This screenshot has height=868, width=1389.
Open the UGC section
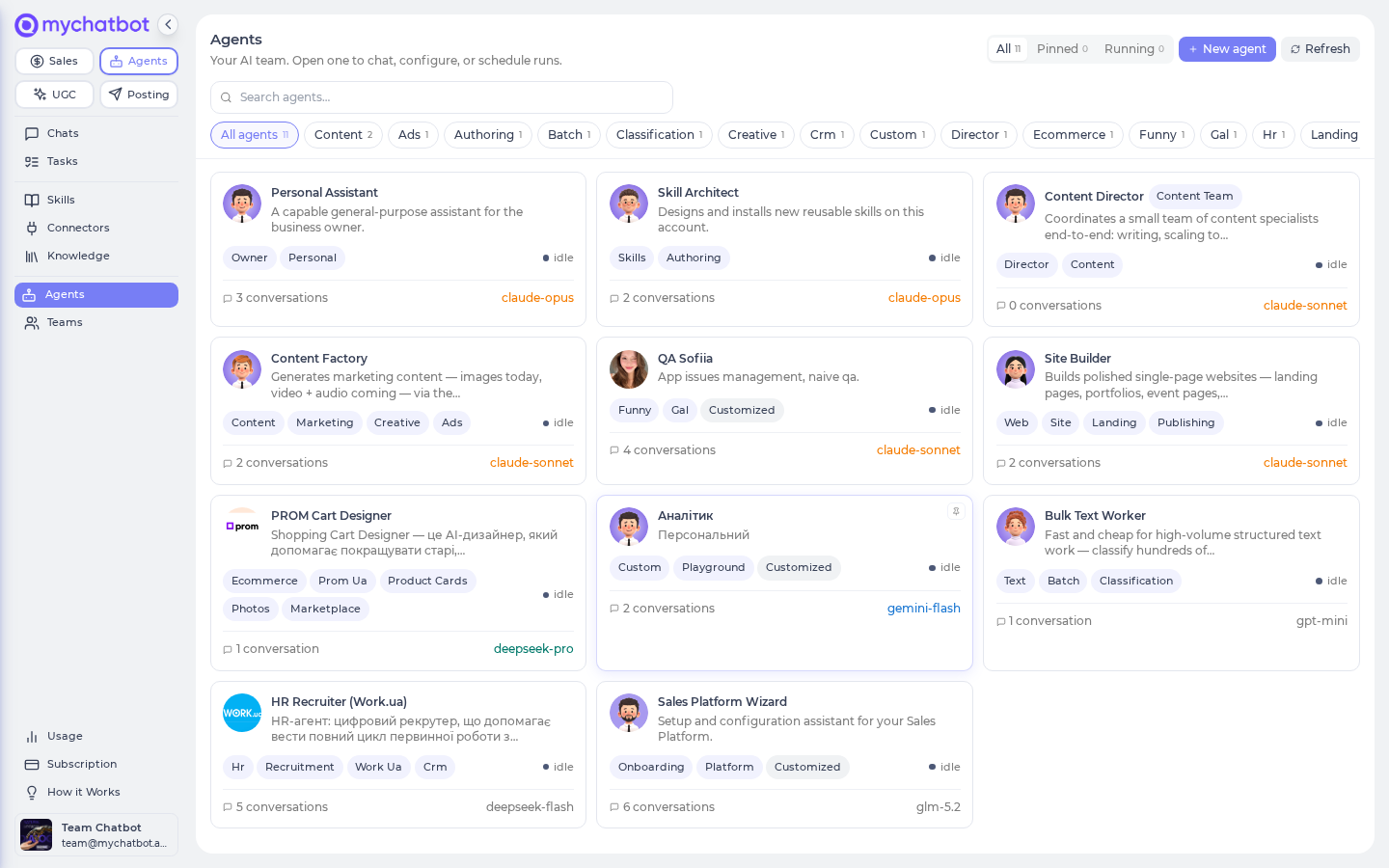(x=54, y=95)
